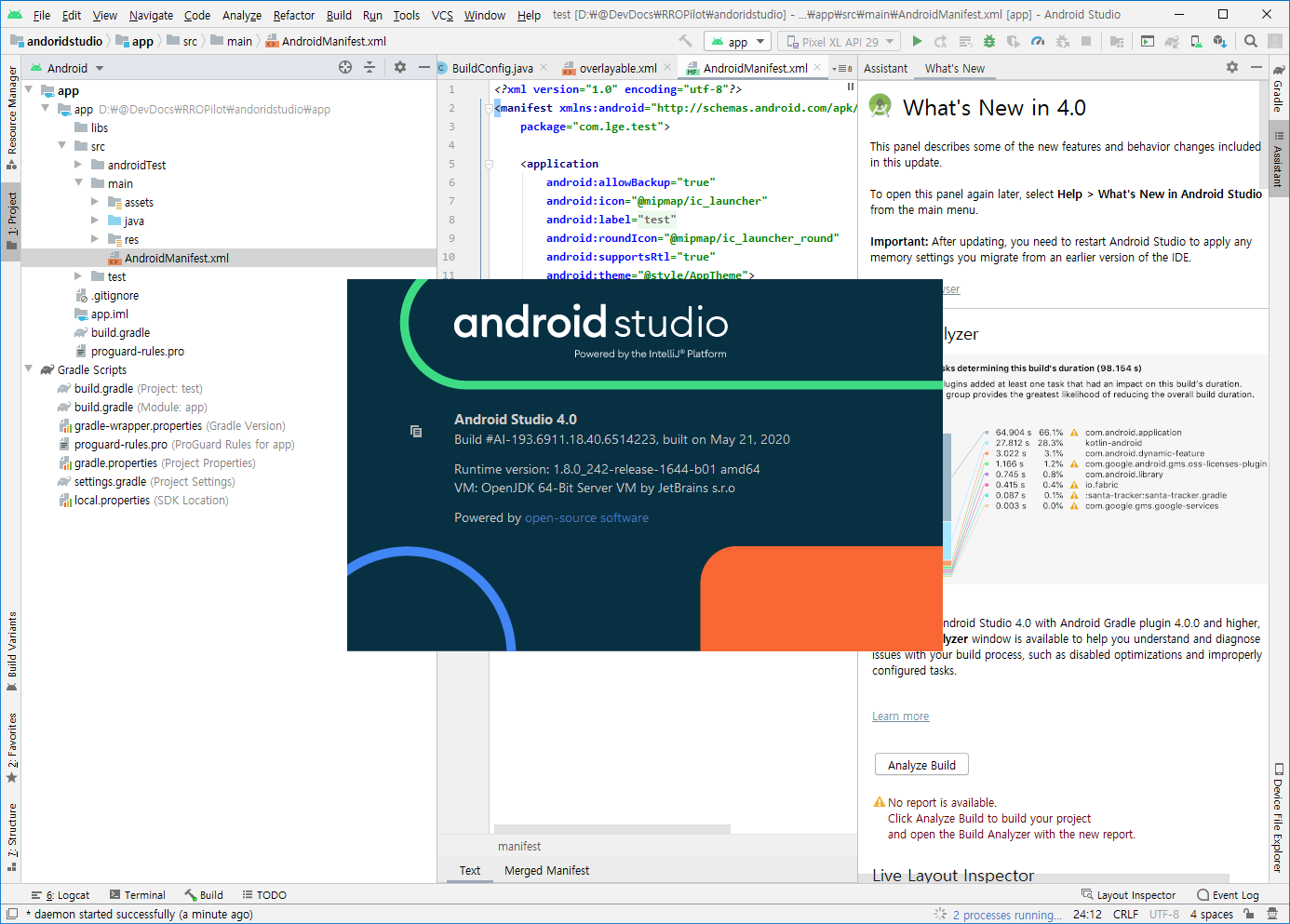Click Apply Changes and Restart Activity icon

point(941,41)
